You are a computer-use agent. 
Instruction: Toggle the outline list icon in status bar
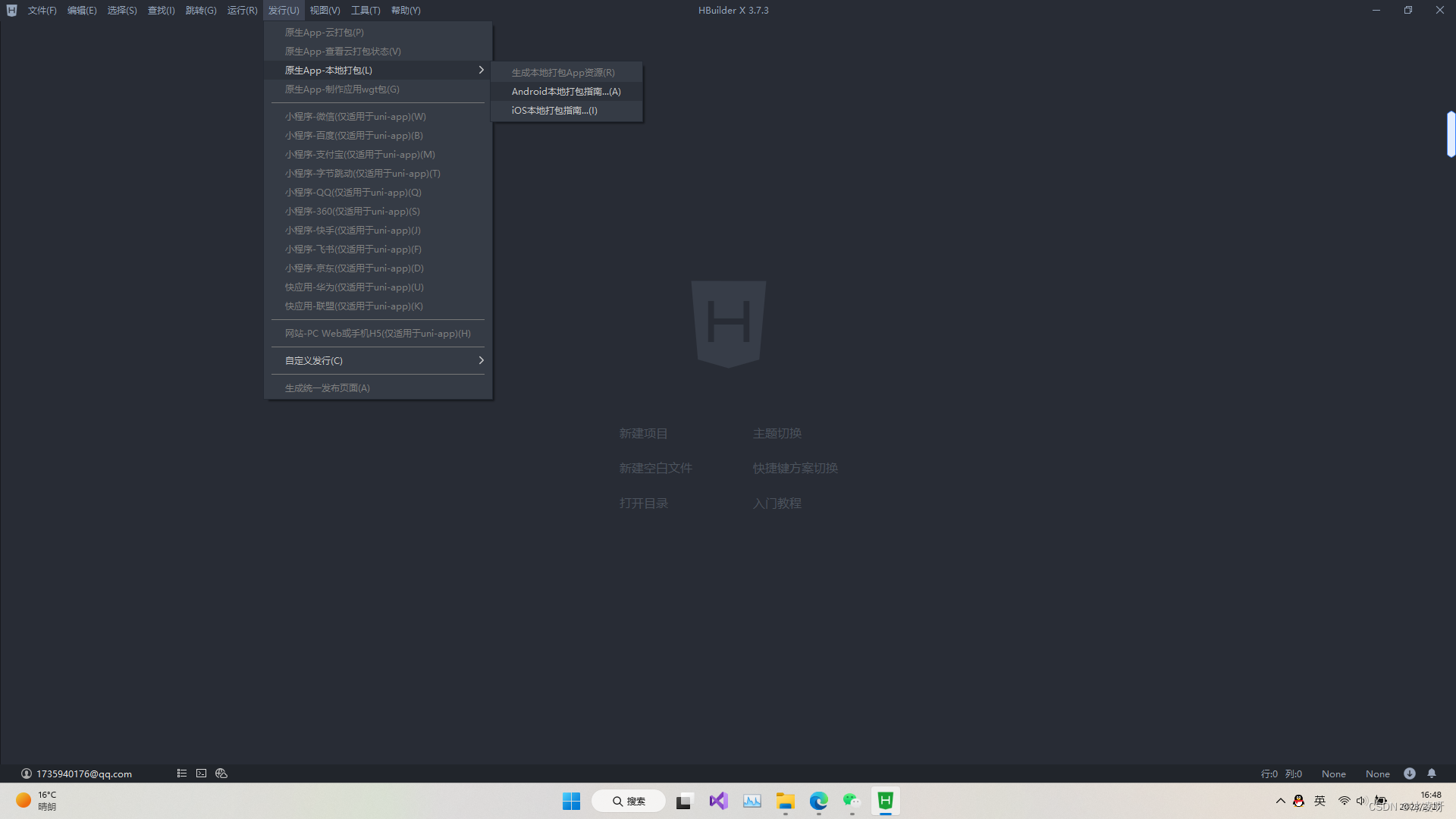click(182, 773)
